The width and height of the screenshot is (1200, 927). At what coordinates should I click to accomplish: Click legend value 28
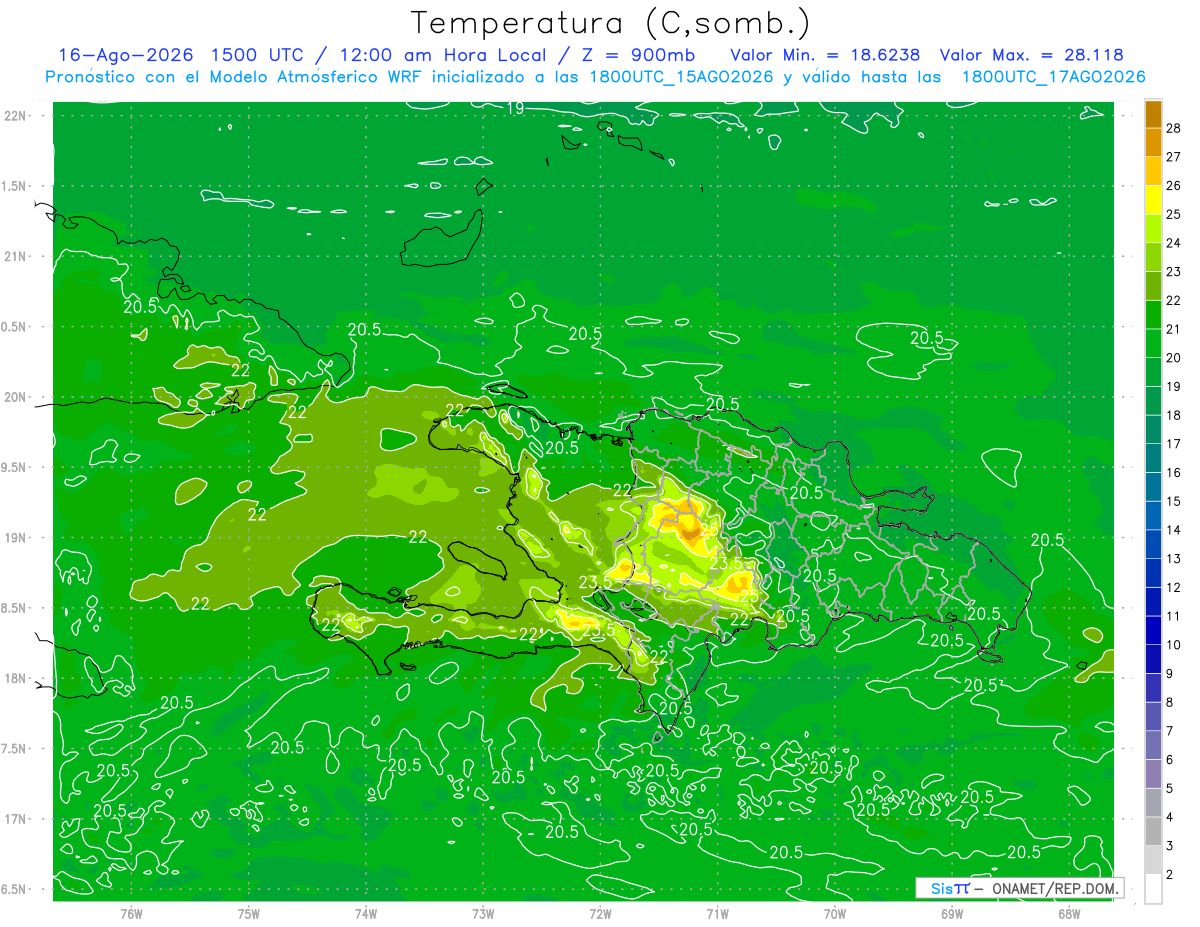1173,128
